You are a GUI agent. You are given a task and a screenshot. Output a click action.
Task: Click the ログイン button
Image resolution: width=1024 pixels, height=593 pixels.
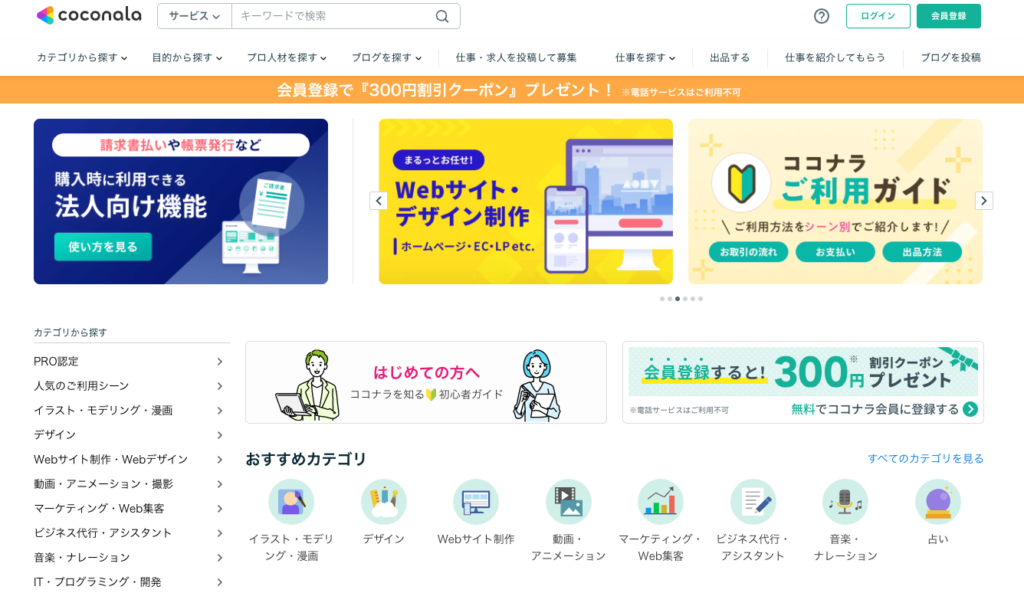pyautogui.click(x=878, y=16)
